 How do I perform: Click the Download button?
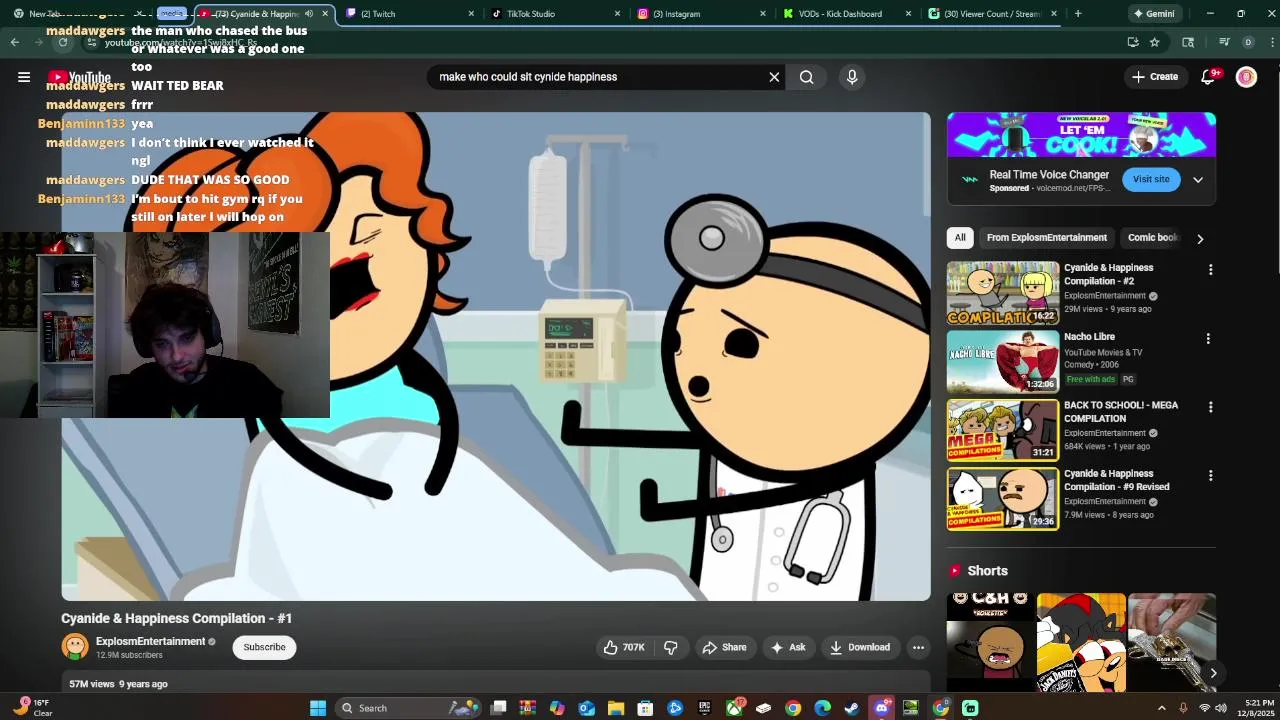pos(859,647)
